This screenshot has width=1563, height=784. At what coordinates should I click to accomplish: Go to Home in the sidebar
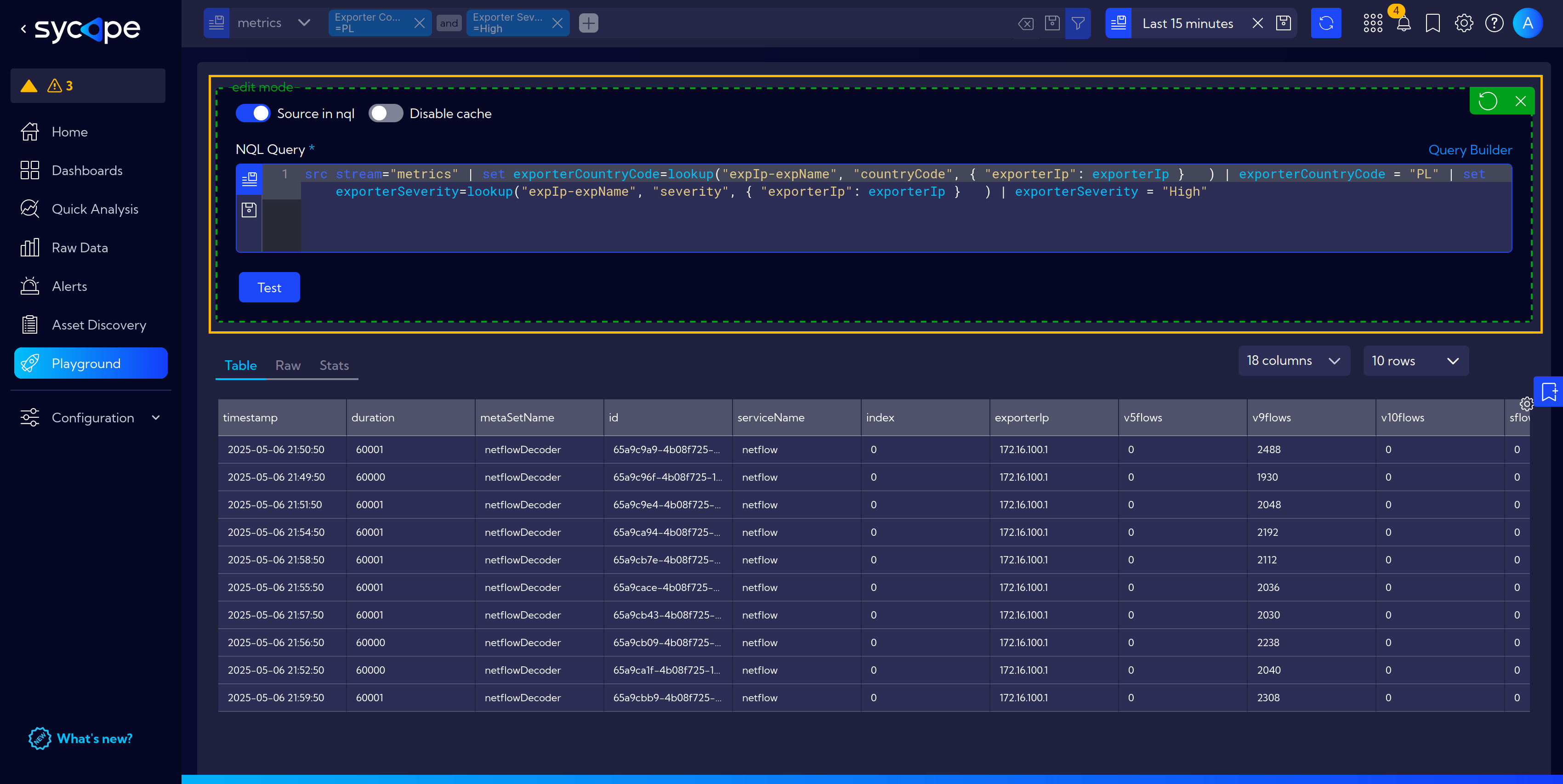69,132
